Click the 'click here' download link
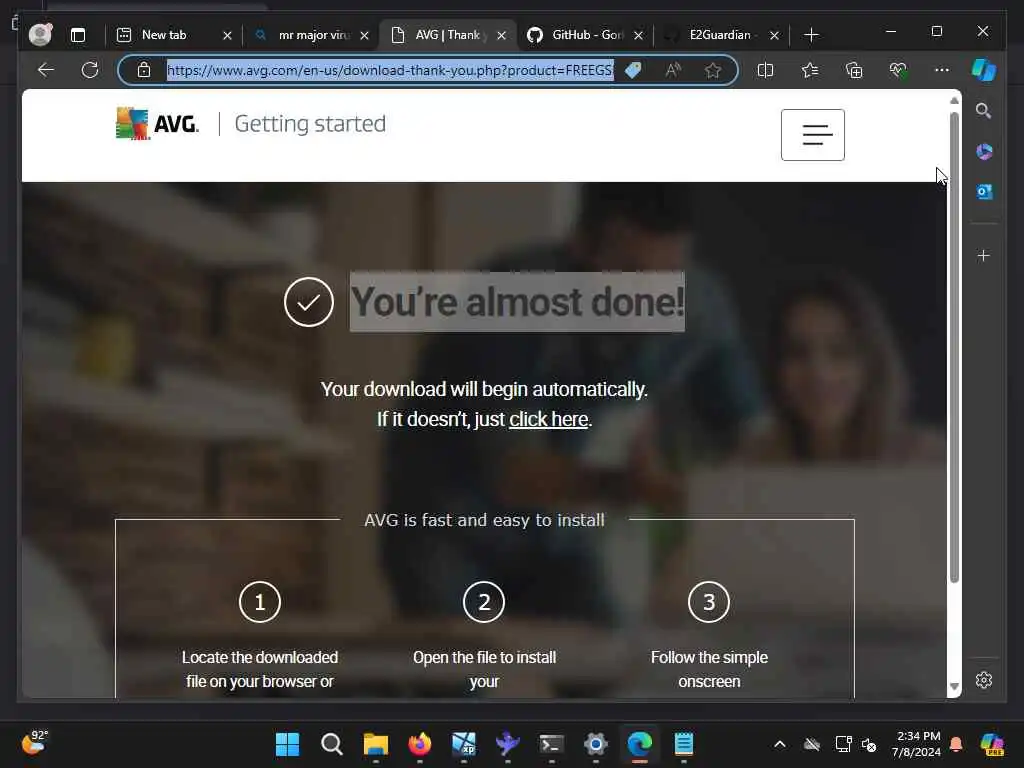 pos(549,419)
